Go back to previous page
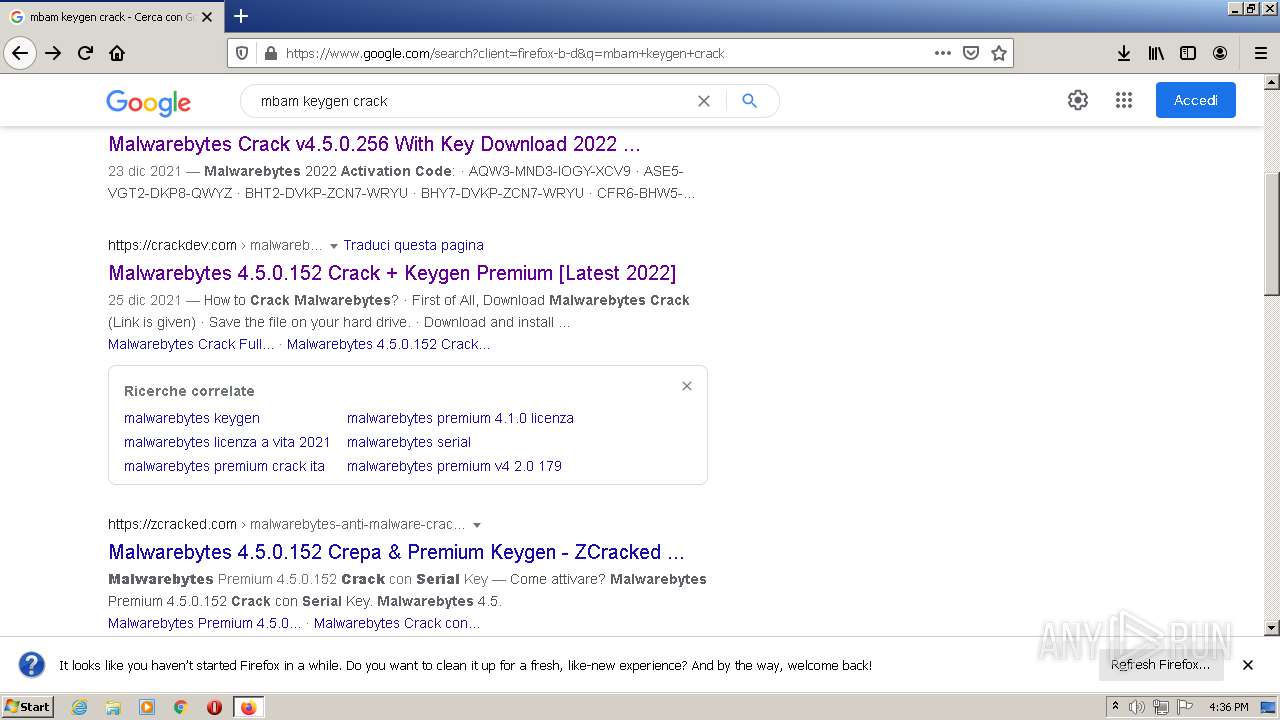Viewport: 1280px width, 720px height. [x=20, y=53]
